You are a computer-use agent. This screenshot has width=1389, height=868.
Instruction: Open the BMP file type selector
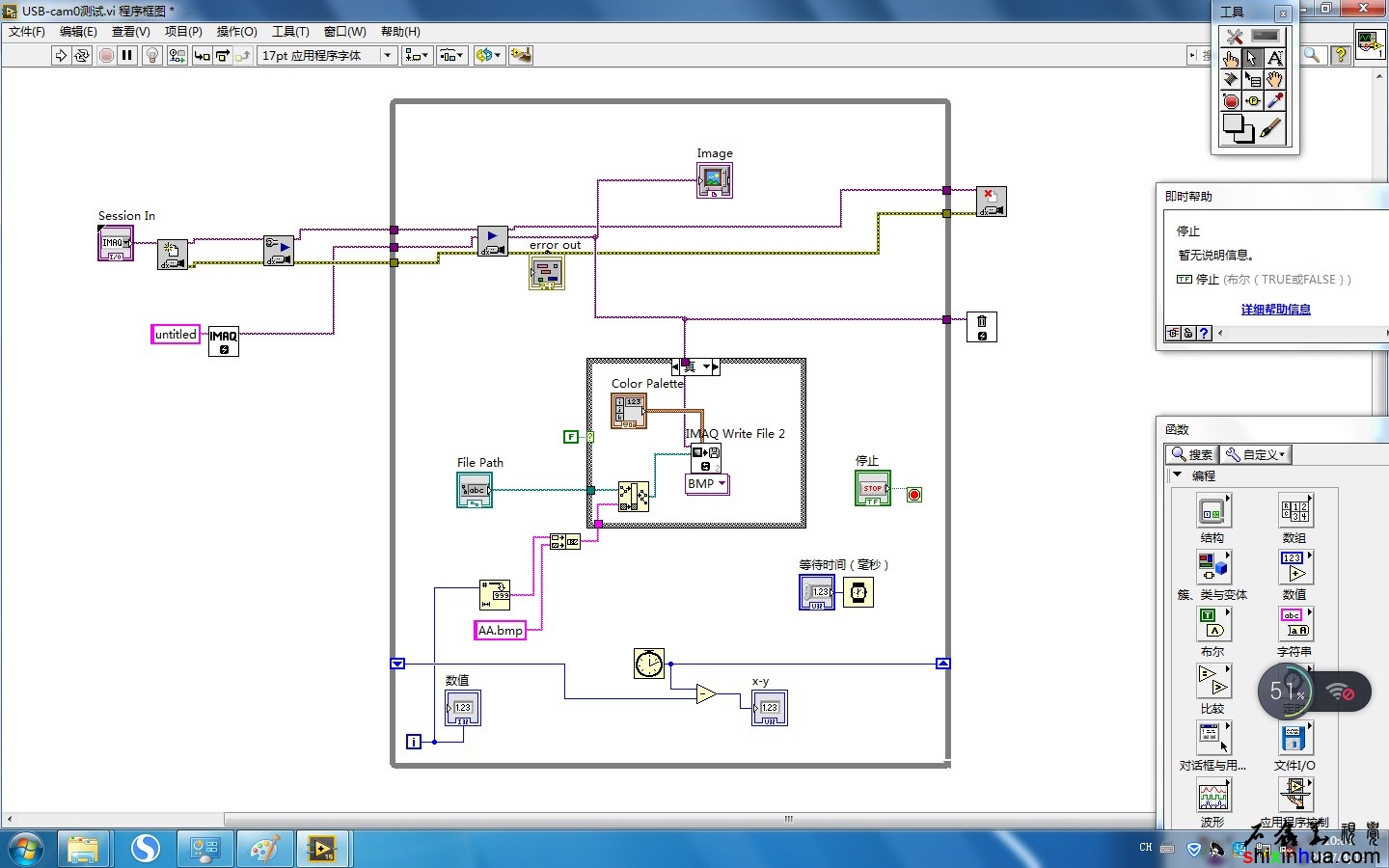tap(707, 484)
